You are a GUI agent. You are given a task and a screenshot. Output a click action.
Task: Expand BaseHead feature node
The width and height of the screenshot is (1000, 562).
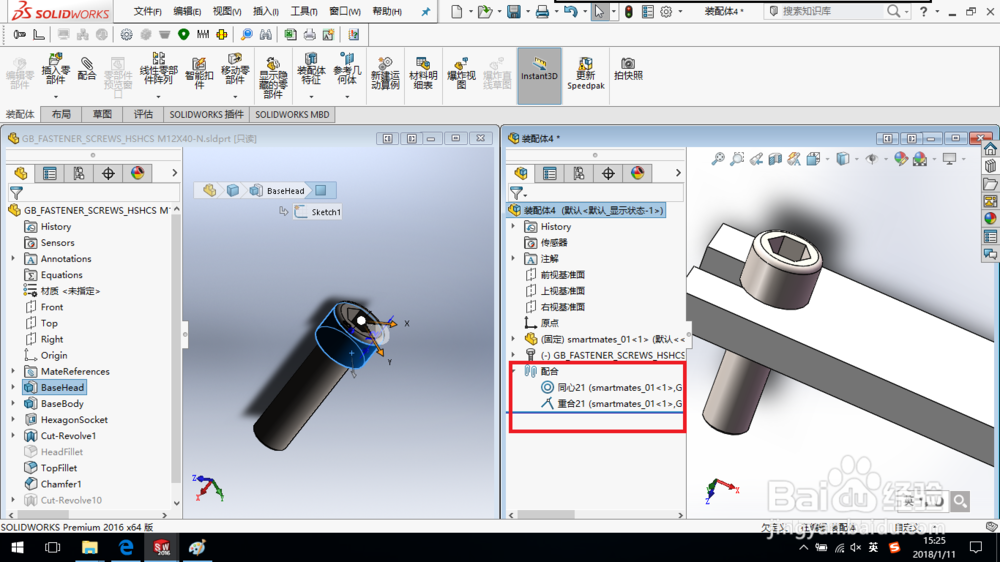click(13, 387)
